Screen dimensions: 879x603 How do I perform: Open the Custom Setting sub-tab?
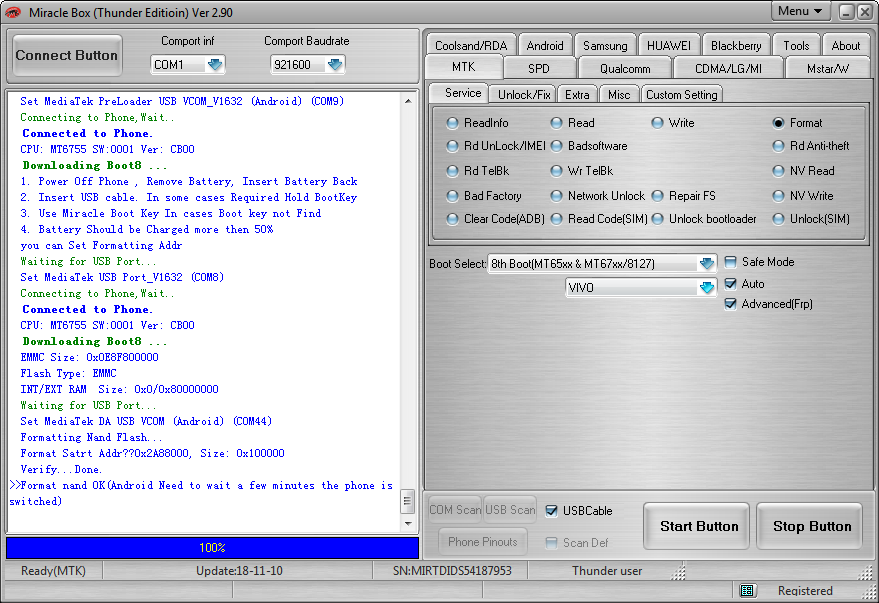[x=681, y=95]
